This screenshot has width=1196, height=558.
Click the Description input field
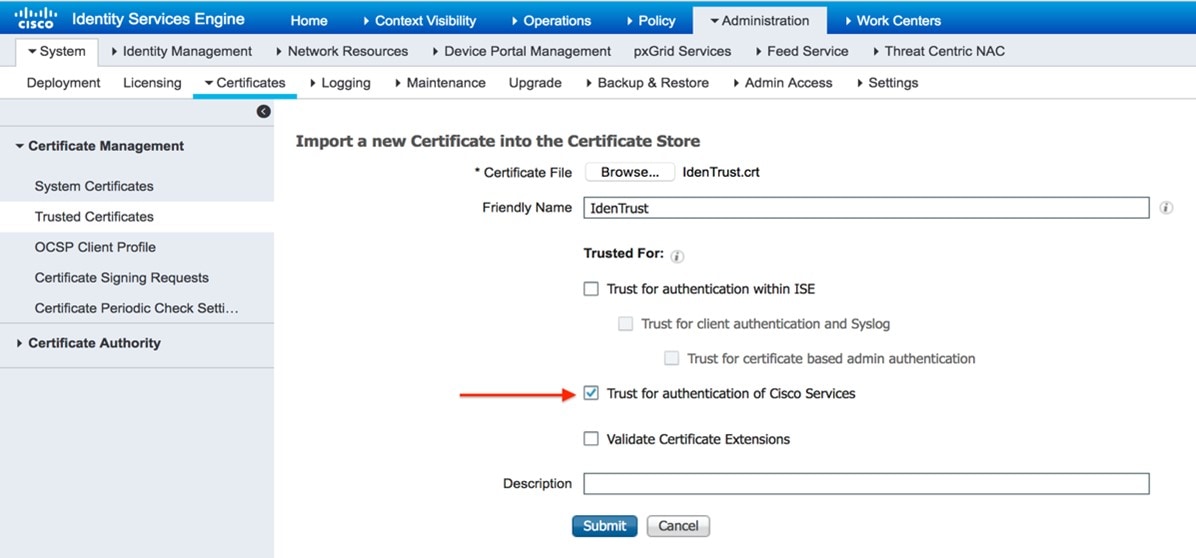click(866, 483)
